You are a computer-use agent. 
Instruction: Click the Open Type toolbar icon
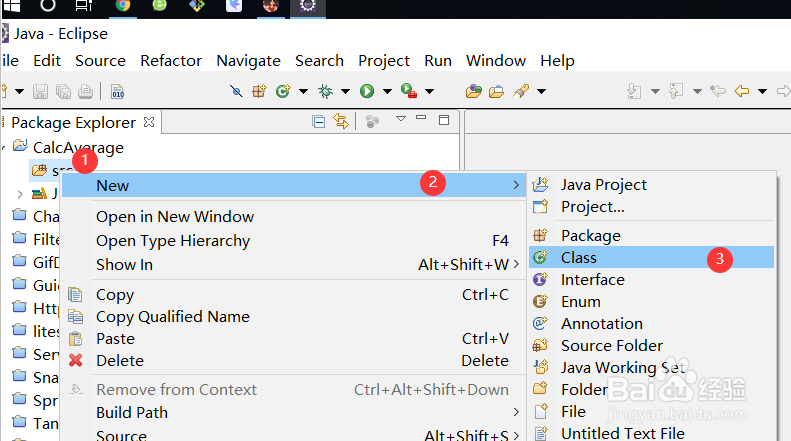(473, 91)
